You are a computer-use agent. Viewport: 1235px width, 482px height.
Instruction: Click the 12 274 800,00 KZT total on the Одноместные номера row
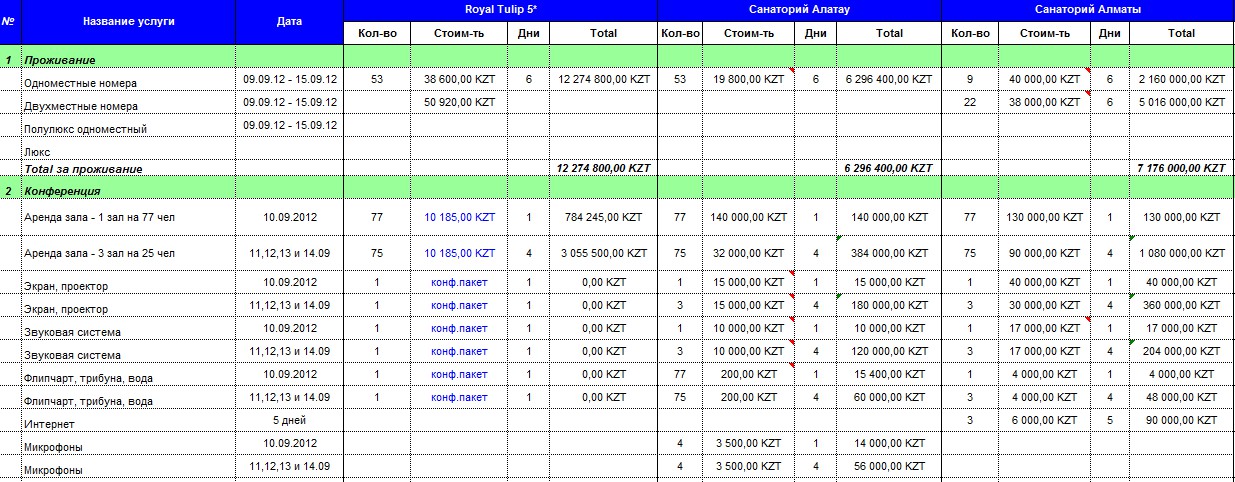[x=604, y=79]
